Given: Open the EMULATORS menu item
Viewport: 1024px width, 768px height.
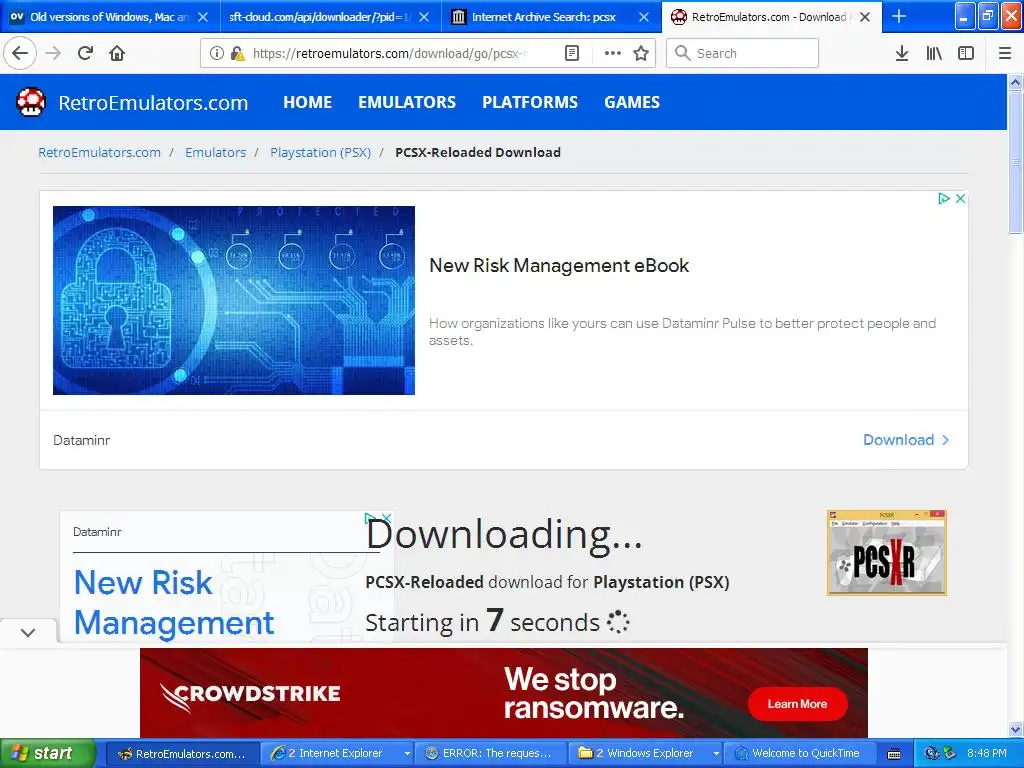Looking at the screenshot, I should [407, 102].
